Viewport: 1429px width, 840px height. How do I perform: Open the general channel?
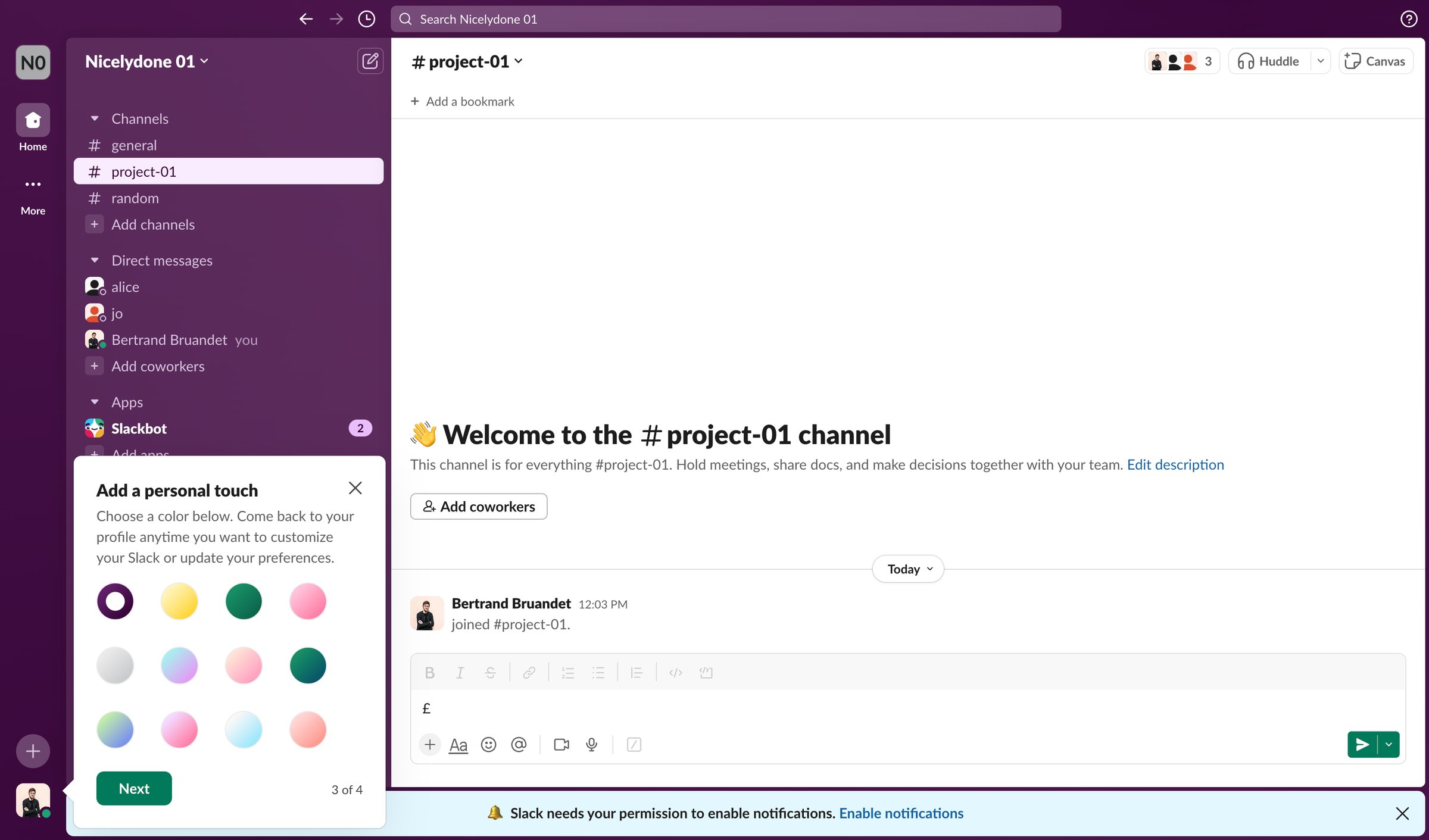click(229, 145)
